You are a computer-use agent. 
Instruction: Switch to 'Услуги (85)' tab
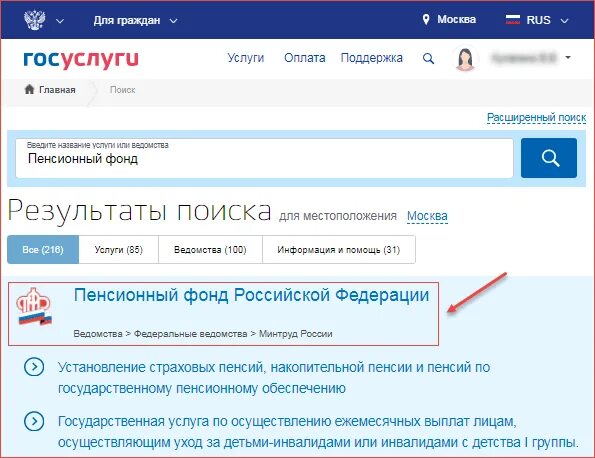coord(118,250)
